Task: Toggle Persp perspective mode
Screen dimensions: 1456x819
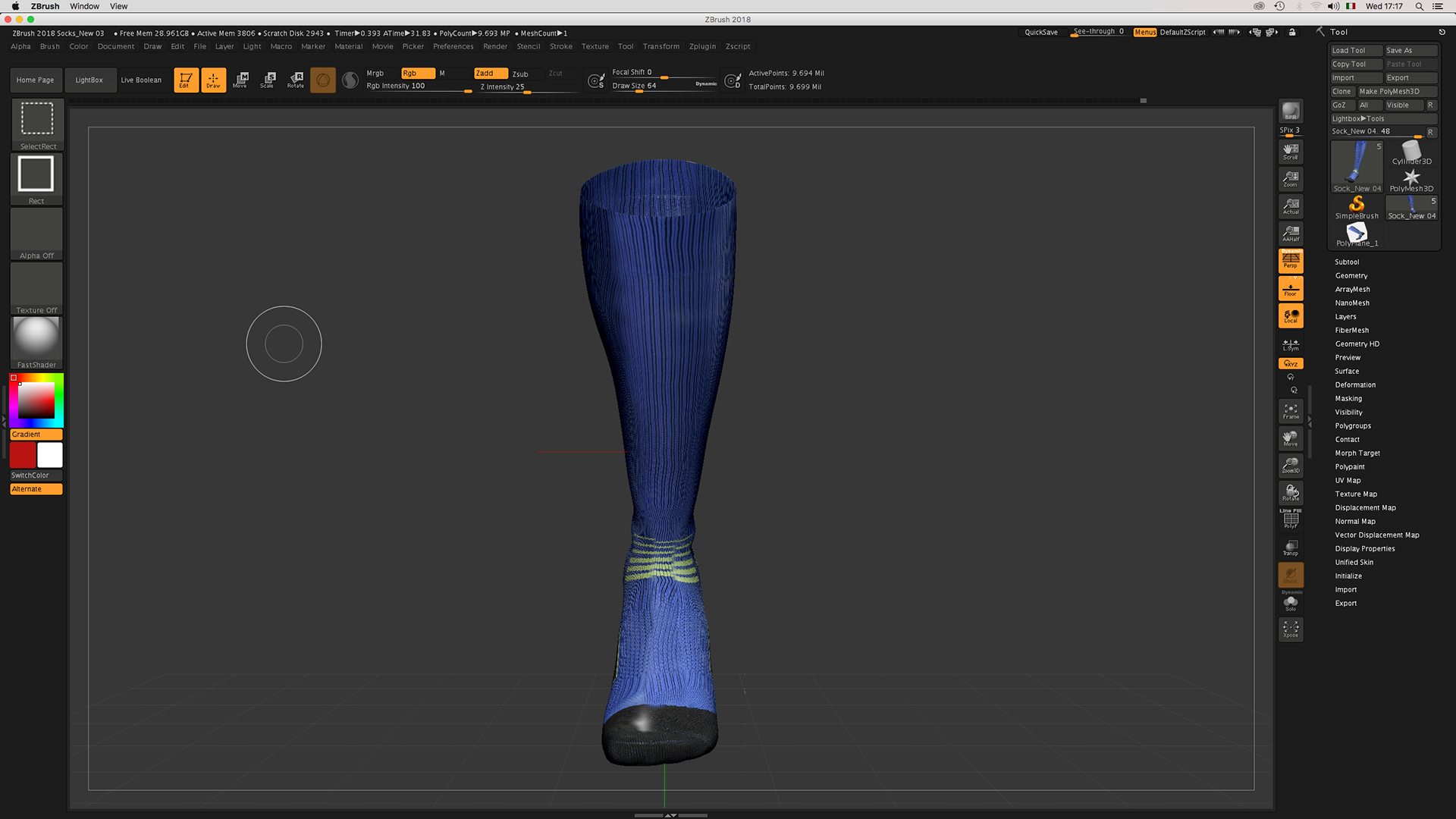Action: 1290,261
